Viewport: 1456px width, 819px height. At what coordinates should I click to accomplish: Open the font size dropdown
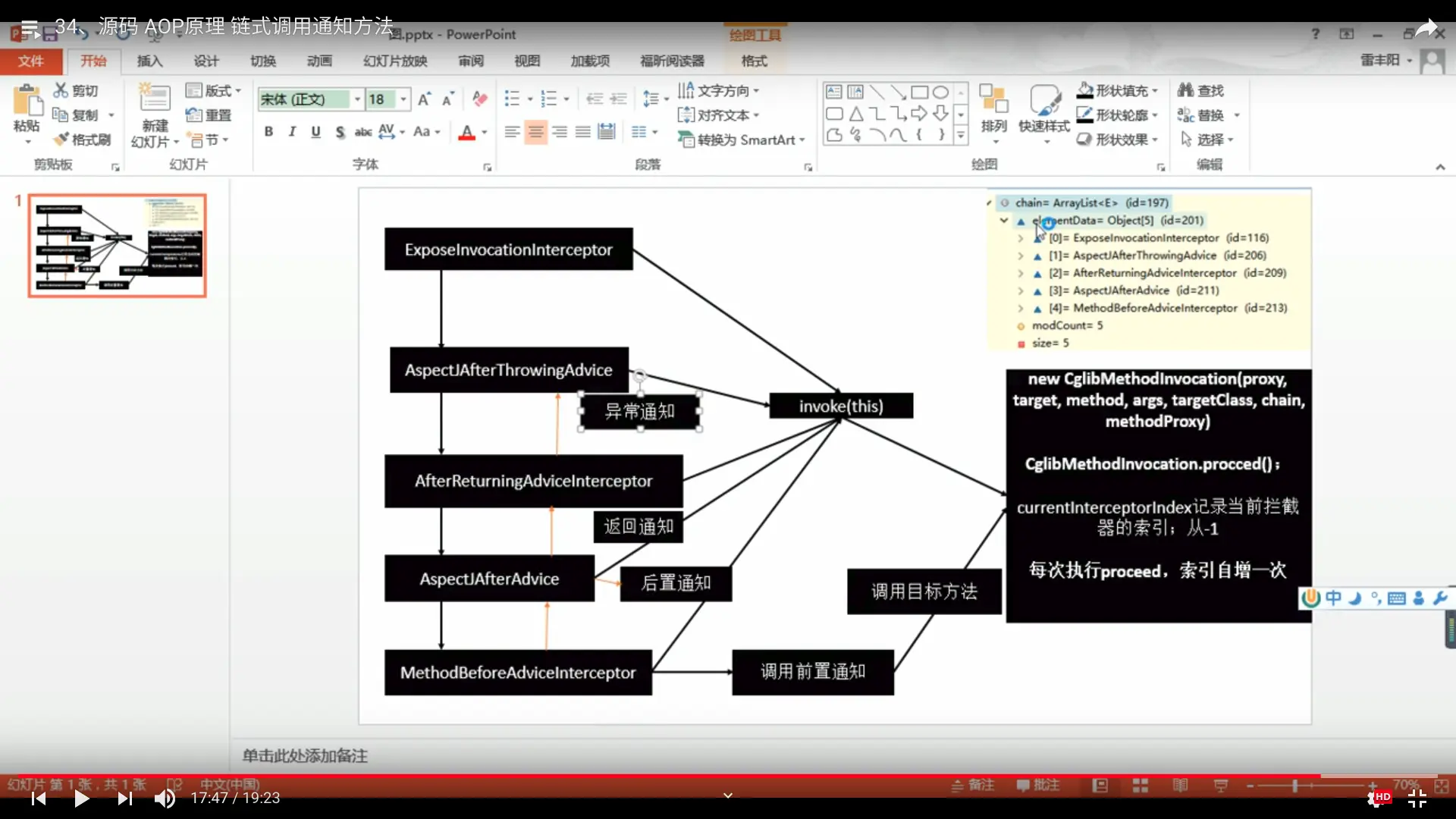[403, 99]
